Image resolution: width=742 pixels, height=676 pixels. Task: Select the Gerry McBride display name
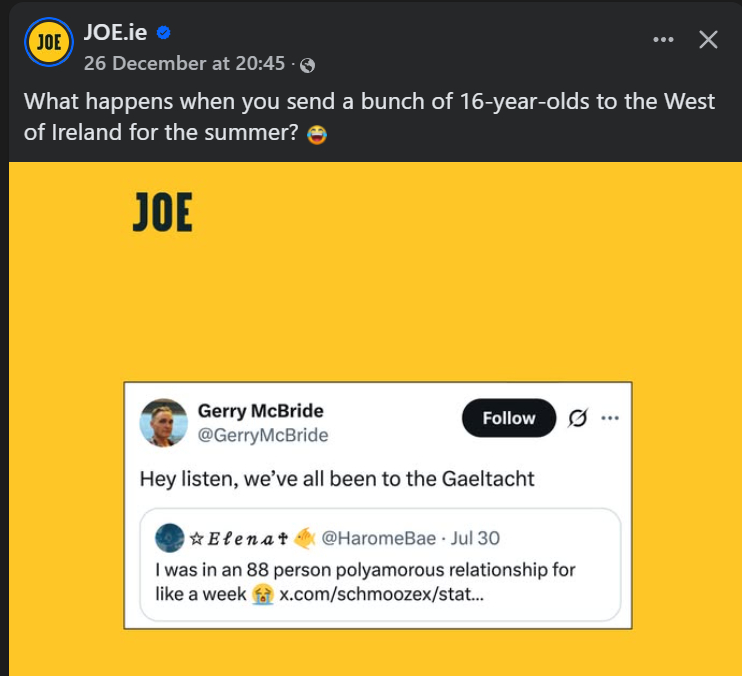(x=260, y=411)
